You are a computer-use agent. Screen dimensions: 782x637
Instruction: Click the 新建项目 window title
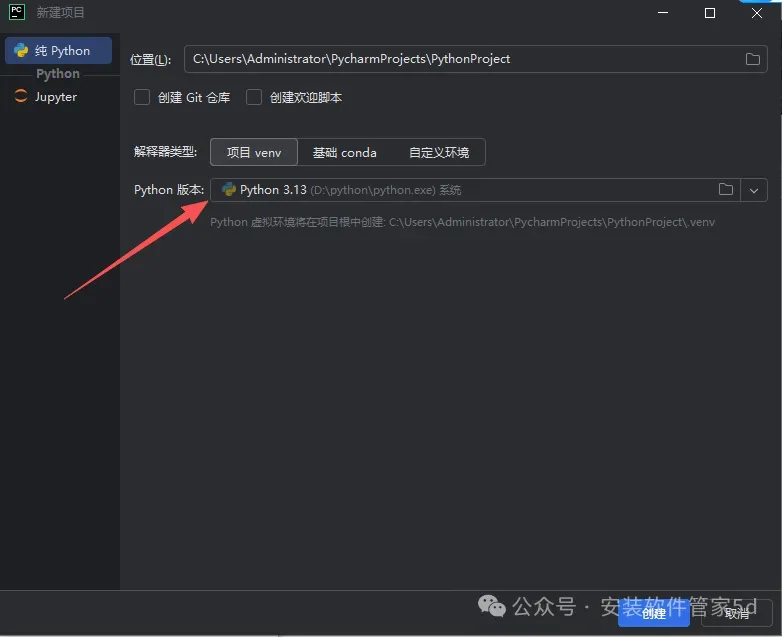point(60,12)
